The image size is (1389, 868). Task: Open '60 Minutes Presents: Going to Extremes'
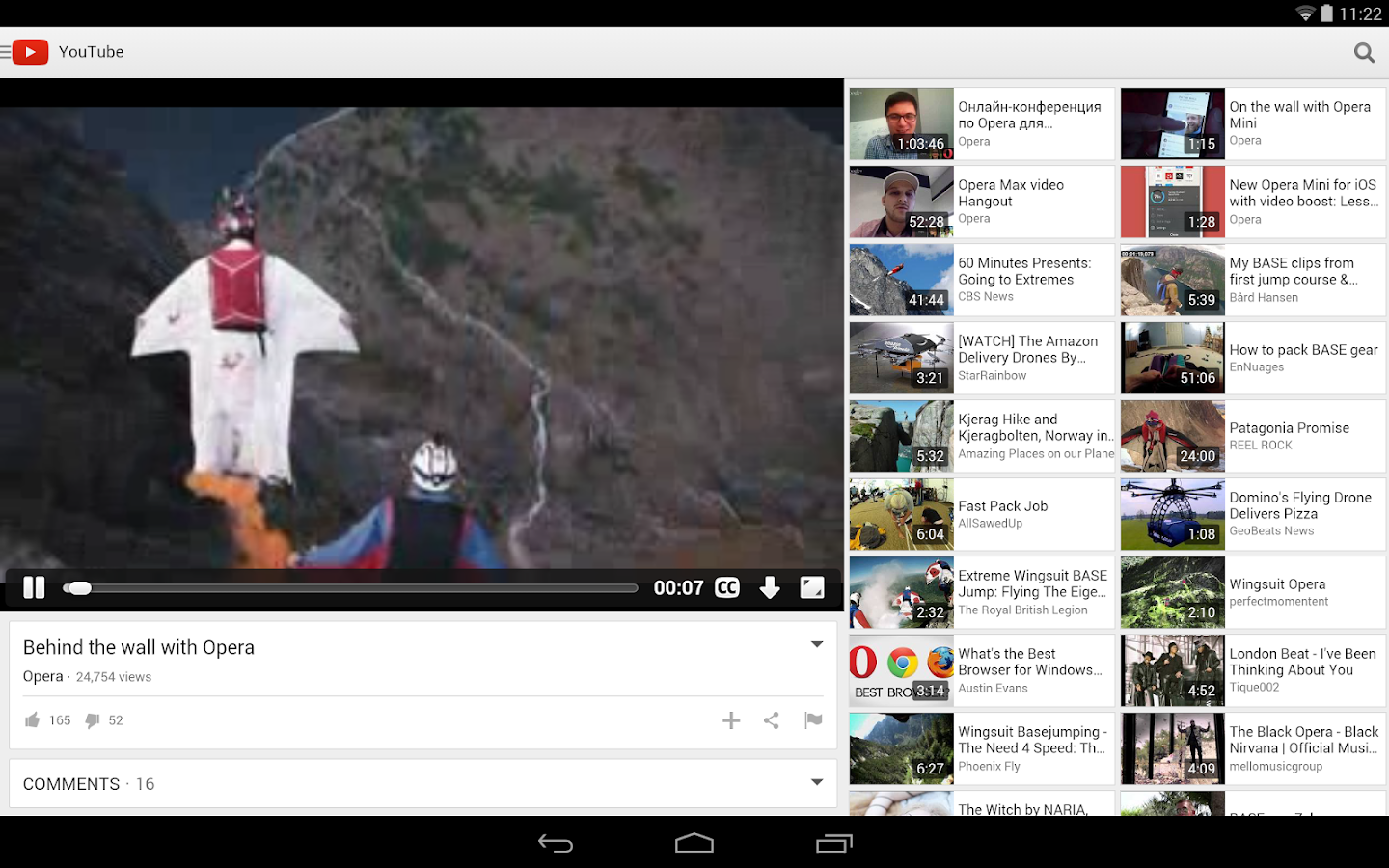pyautogui.click(x=982, y=280)
